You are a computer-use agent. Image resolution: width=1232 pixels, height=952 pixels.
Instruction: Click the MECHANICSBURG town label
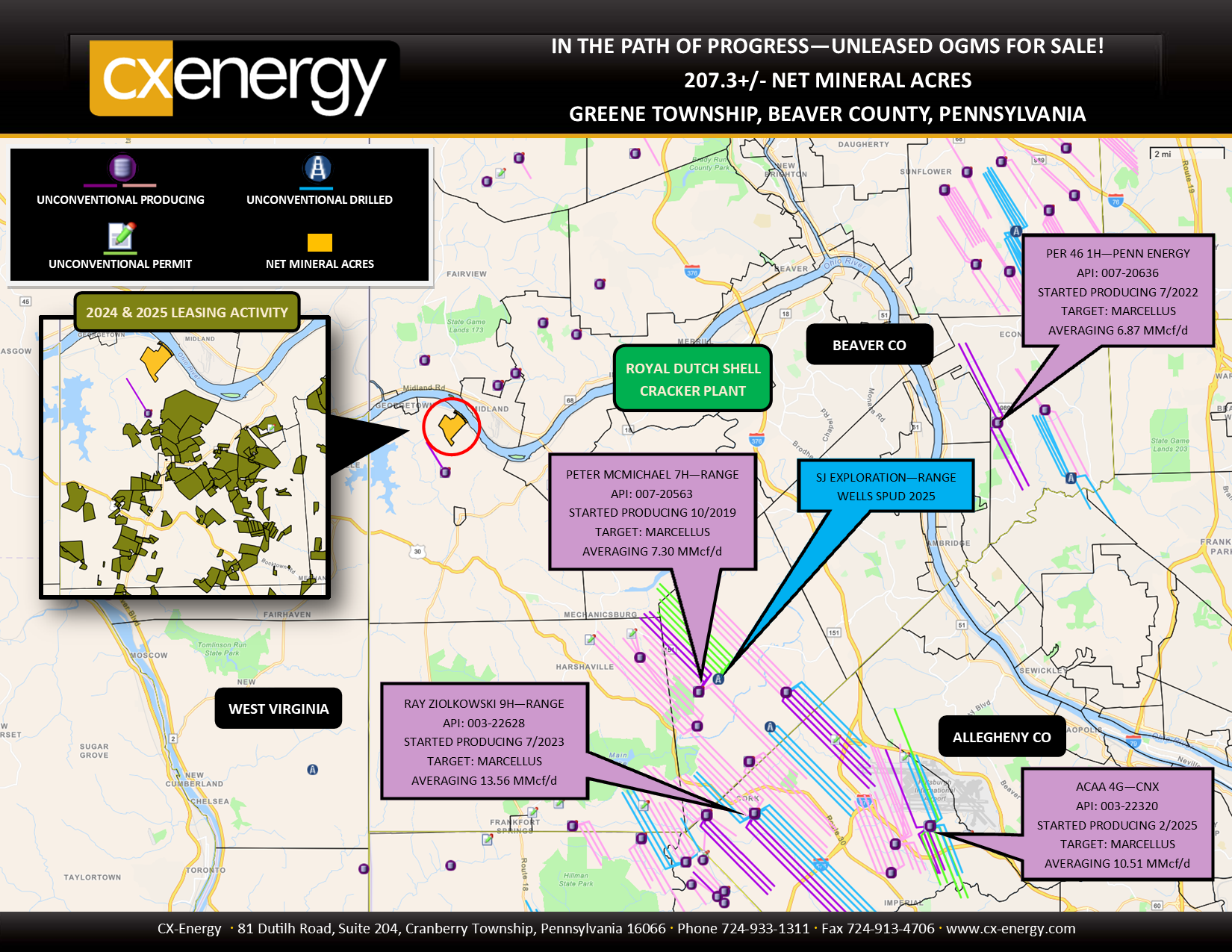600,615
